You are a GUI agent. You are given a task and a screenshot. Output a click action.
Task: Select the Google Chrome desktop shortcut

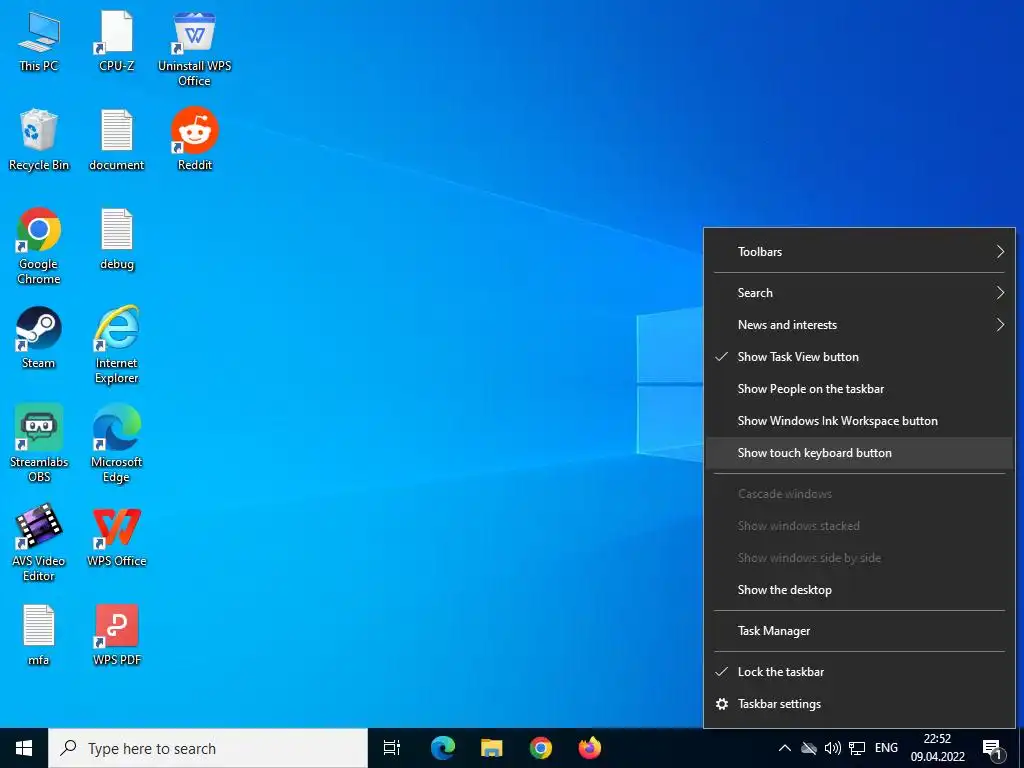39,246
